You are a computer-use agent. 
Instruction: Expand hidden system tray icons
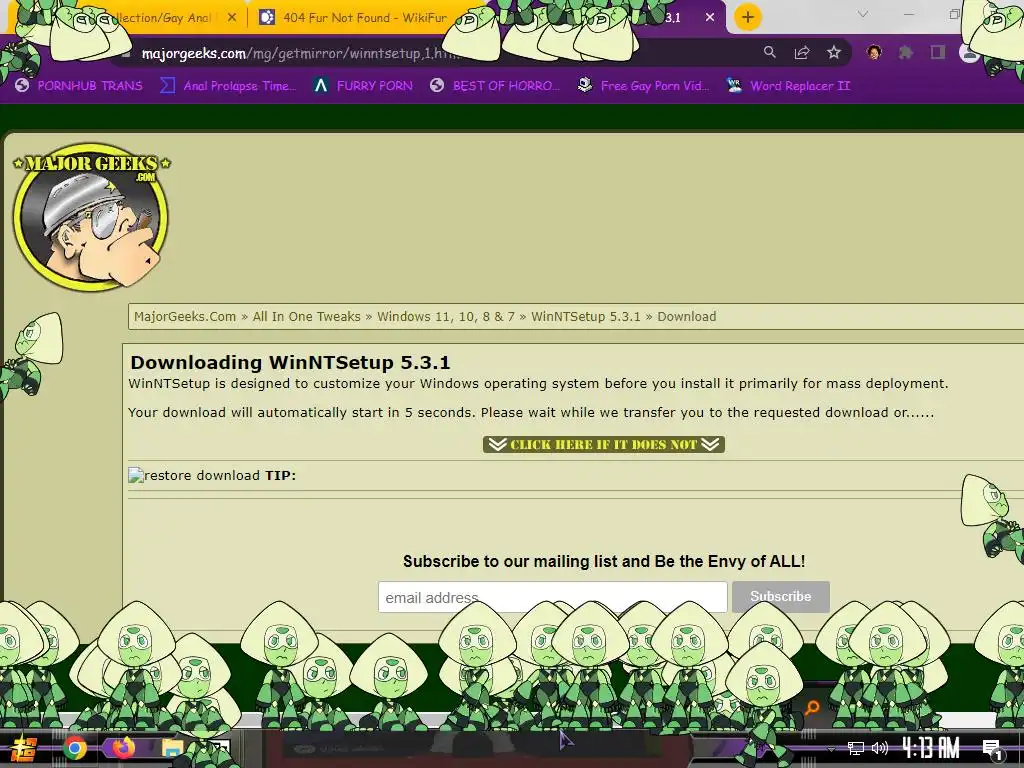[831, 749]
